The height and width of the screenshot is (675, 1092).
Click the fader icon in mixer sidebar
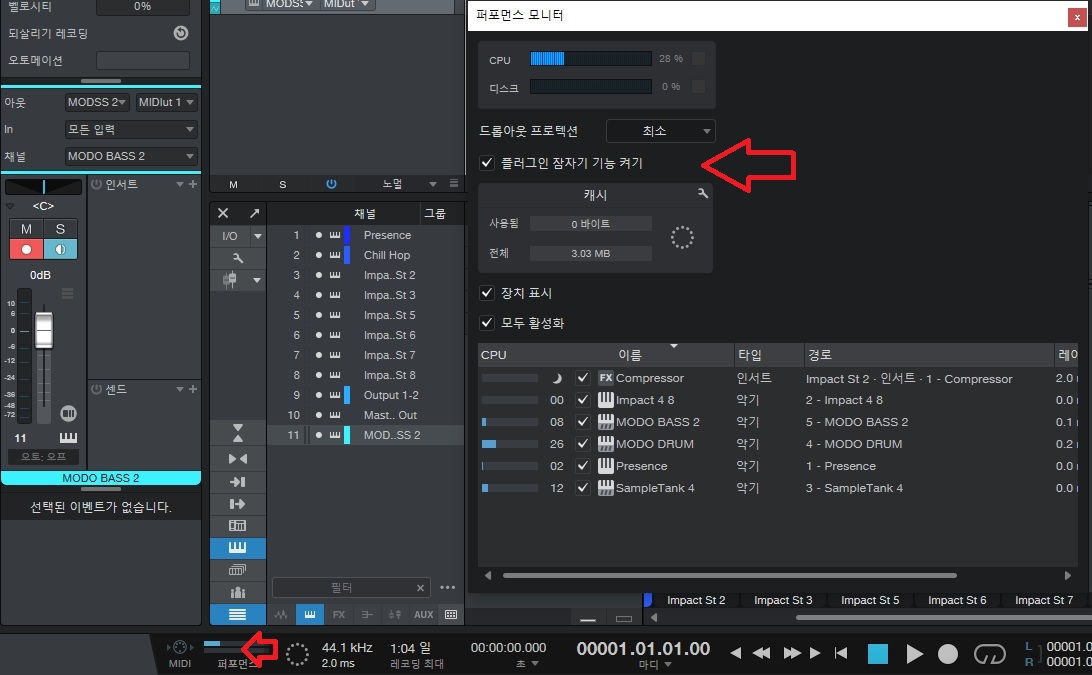(x=230, y=280)
